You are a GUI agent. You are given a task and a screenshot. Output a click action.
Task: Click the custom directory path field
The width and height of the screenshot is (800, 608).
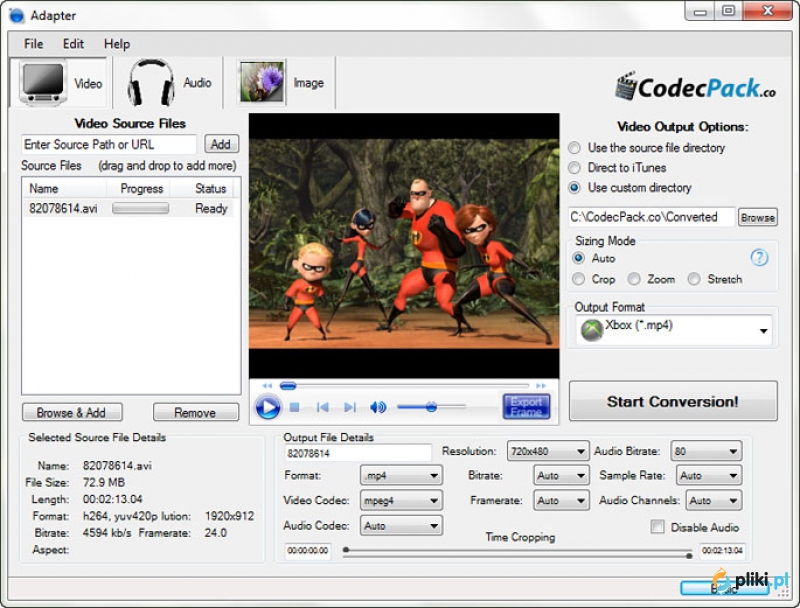click(x=651, y=217)
